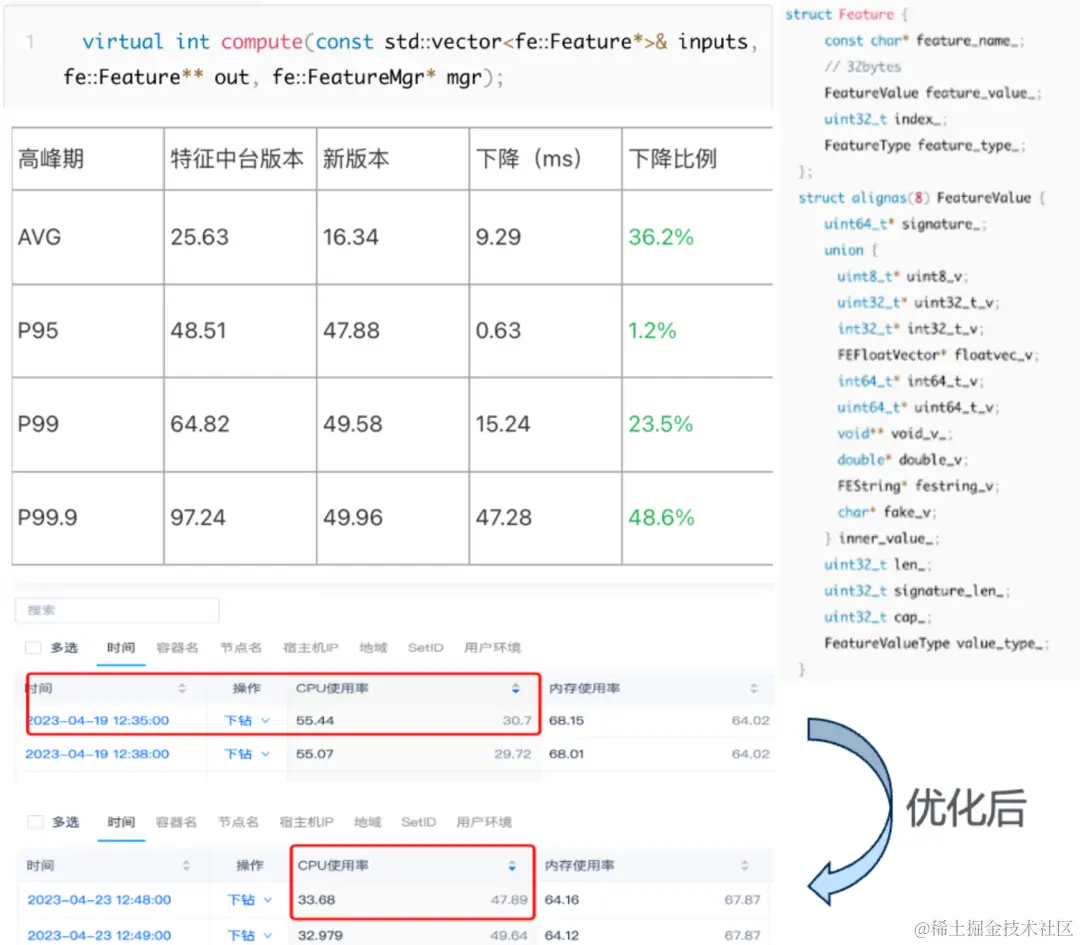The height and width of the screenshot is (945, 1080).
Task: Open the 2023-04-23 12:48:00 time link
Action: [x=99, y=900]
